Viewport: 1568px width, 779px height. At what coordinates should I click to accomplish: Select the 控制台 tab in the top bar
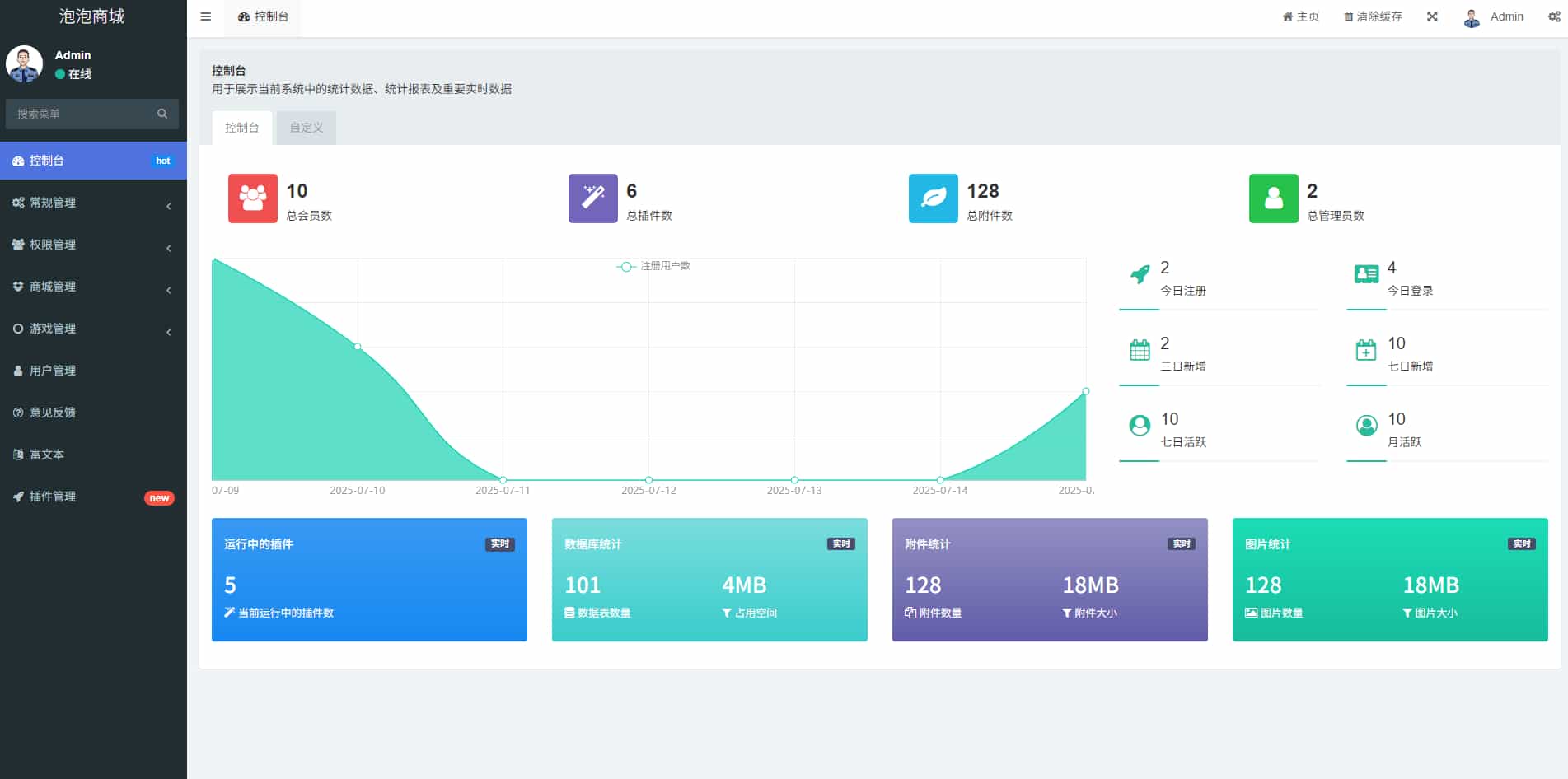coord(262,16)
